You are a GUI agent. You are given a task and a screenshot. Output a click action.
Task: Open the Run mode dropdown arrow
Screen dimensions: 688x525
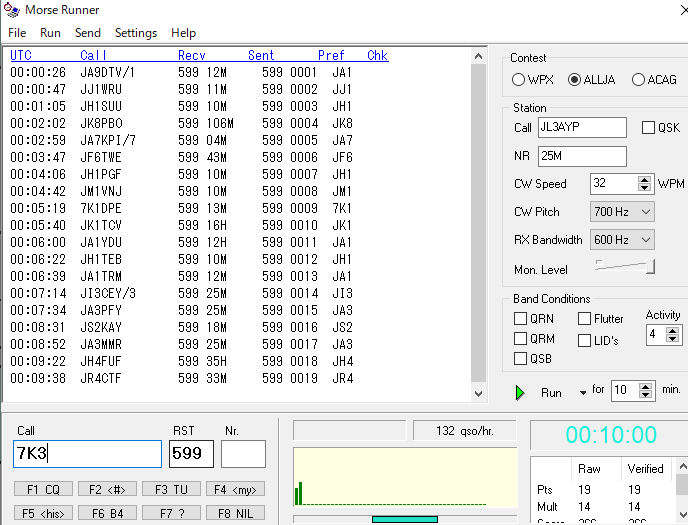click(583, 393)
